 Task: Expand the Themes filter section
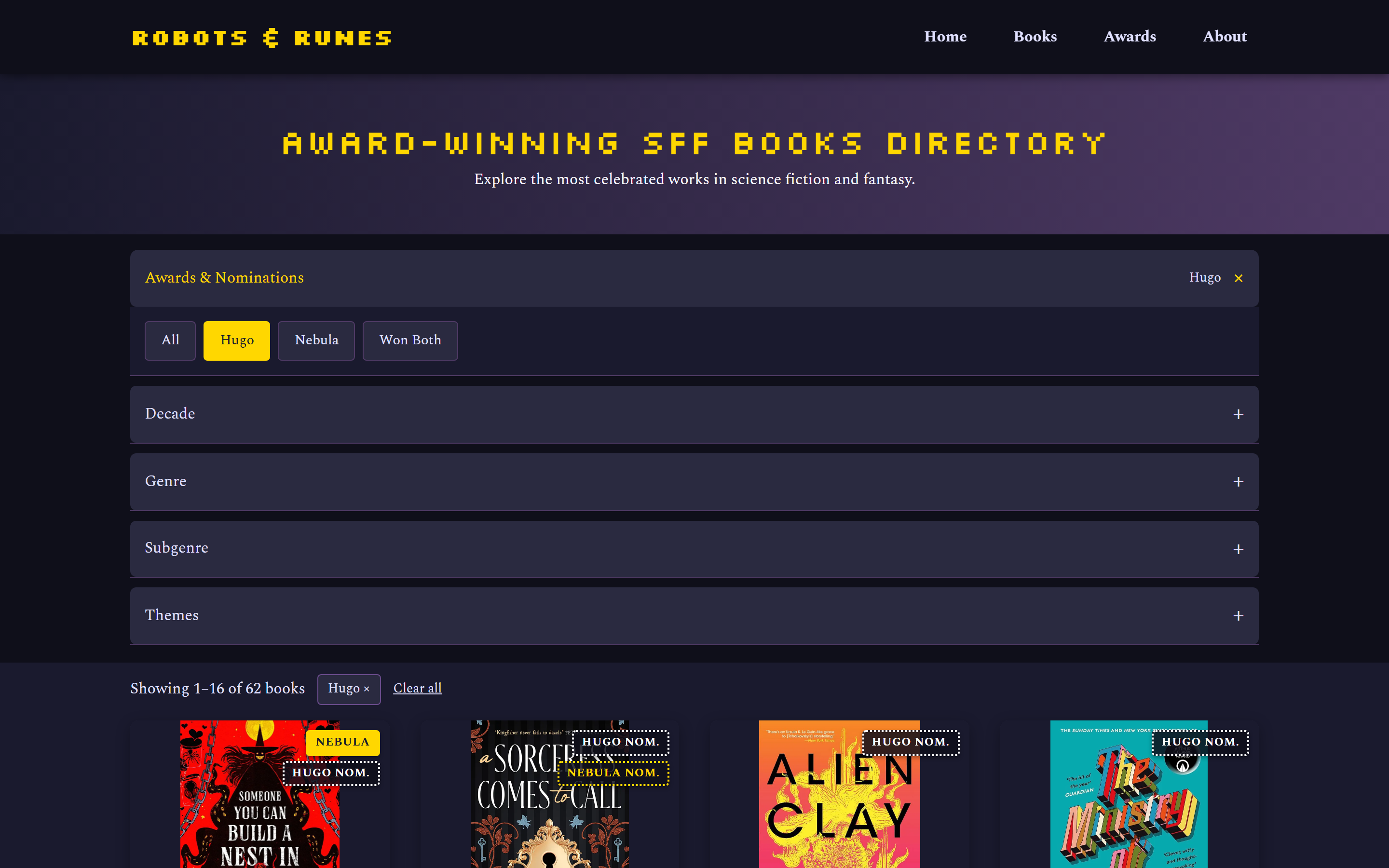tap(694, 615)
